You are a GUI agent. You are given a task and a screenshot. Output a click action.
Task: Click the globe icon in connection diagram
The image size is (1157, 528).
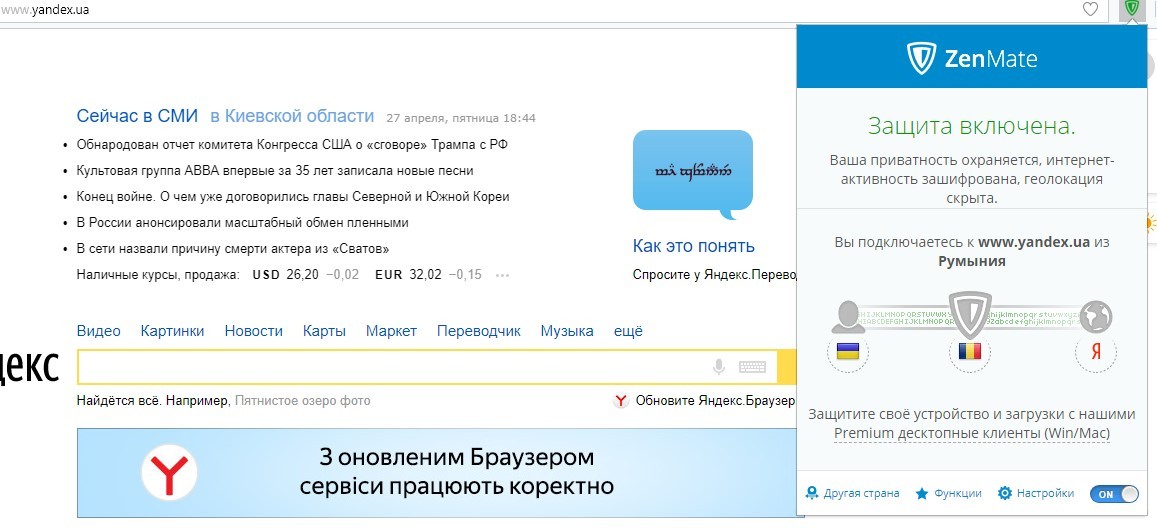tap(1096, 316)
